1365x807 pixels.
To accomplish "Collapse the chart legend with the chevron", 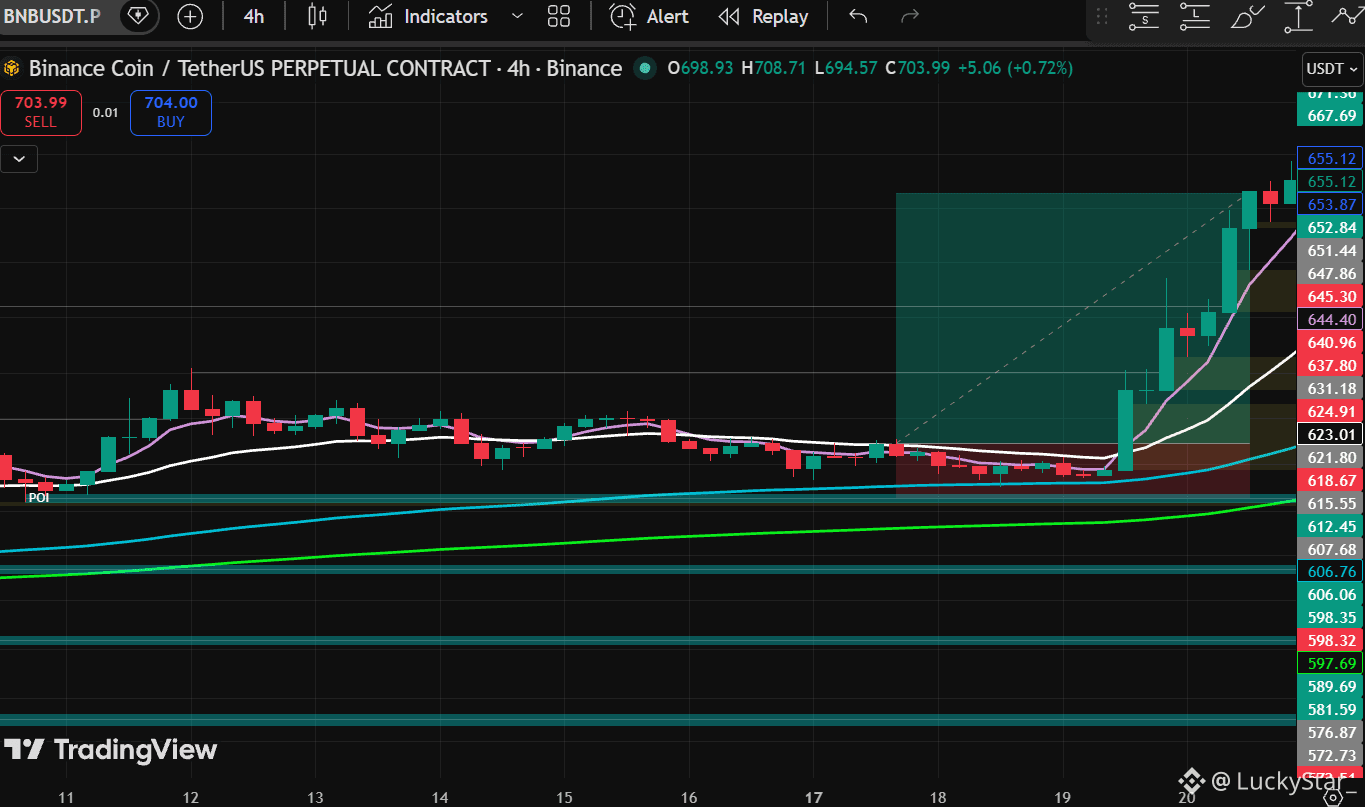I will (x=19, y=158).
